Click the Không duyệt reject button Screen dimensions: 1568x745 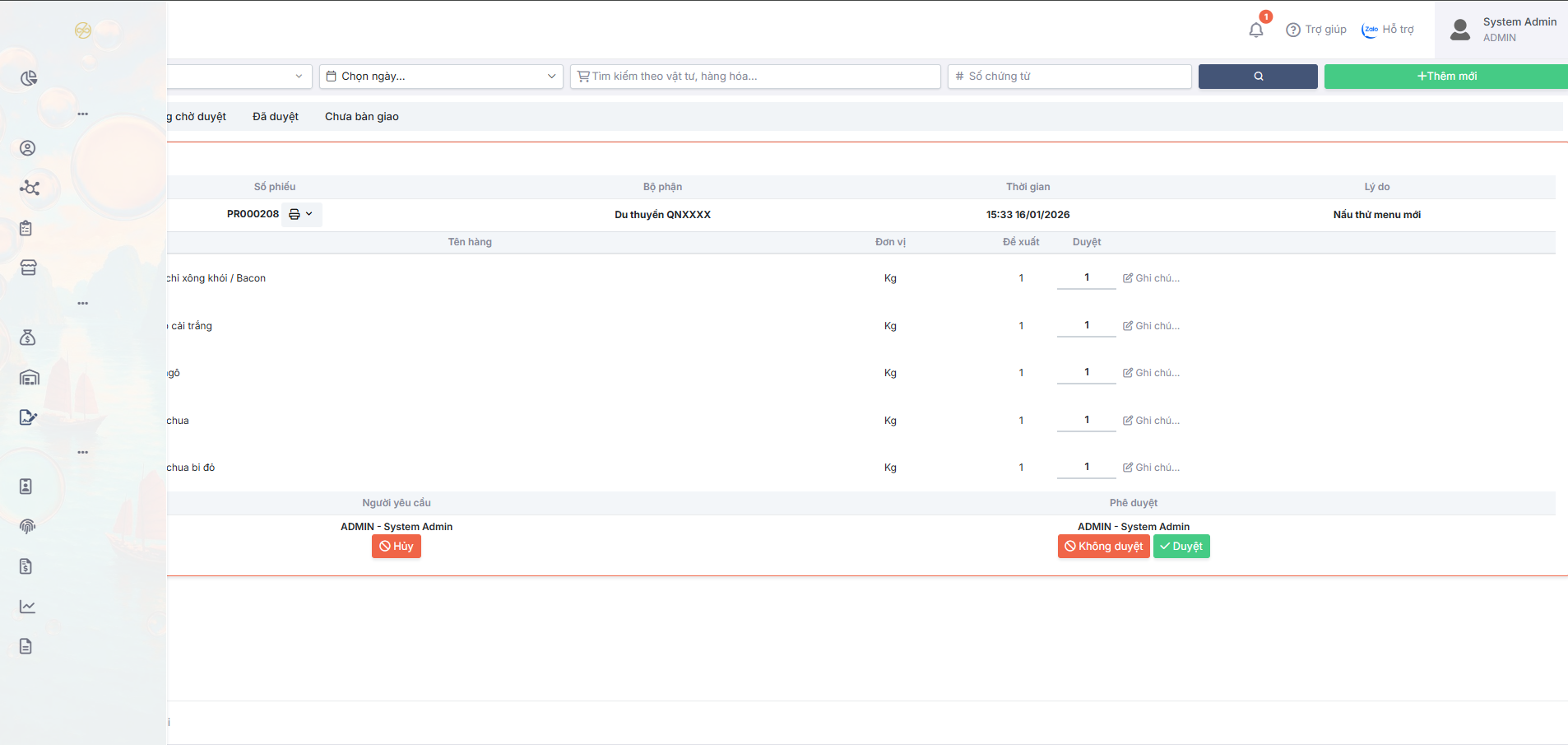pos(1103,547)
